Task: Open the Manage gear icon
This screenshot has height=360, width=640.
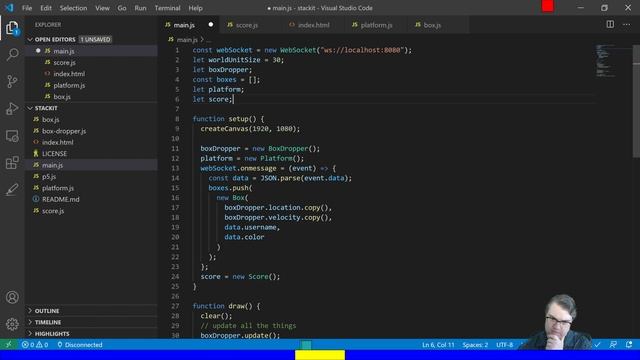Action: (x=12, y=324)
